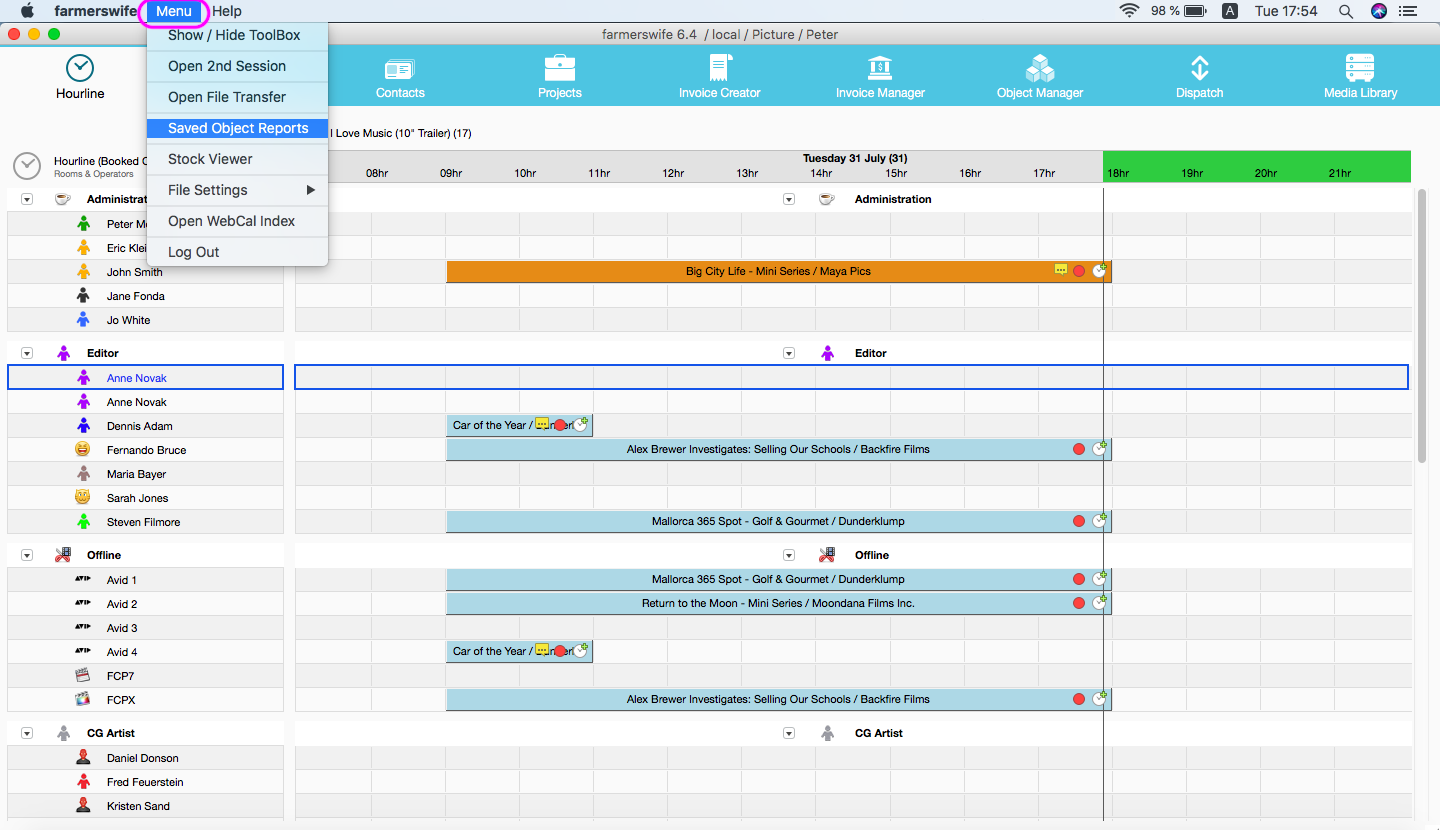This screenshot has width=1440, height=830.
Task: Click Jane Fonda's black person icon
Action: (83, 296)
